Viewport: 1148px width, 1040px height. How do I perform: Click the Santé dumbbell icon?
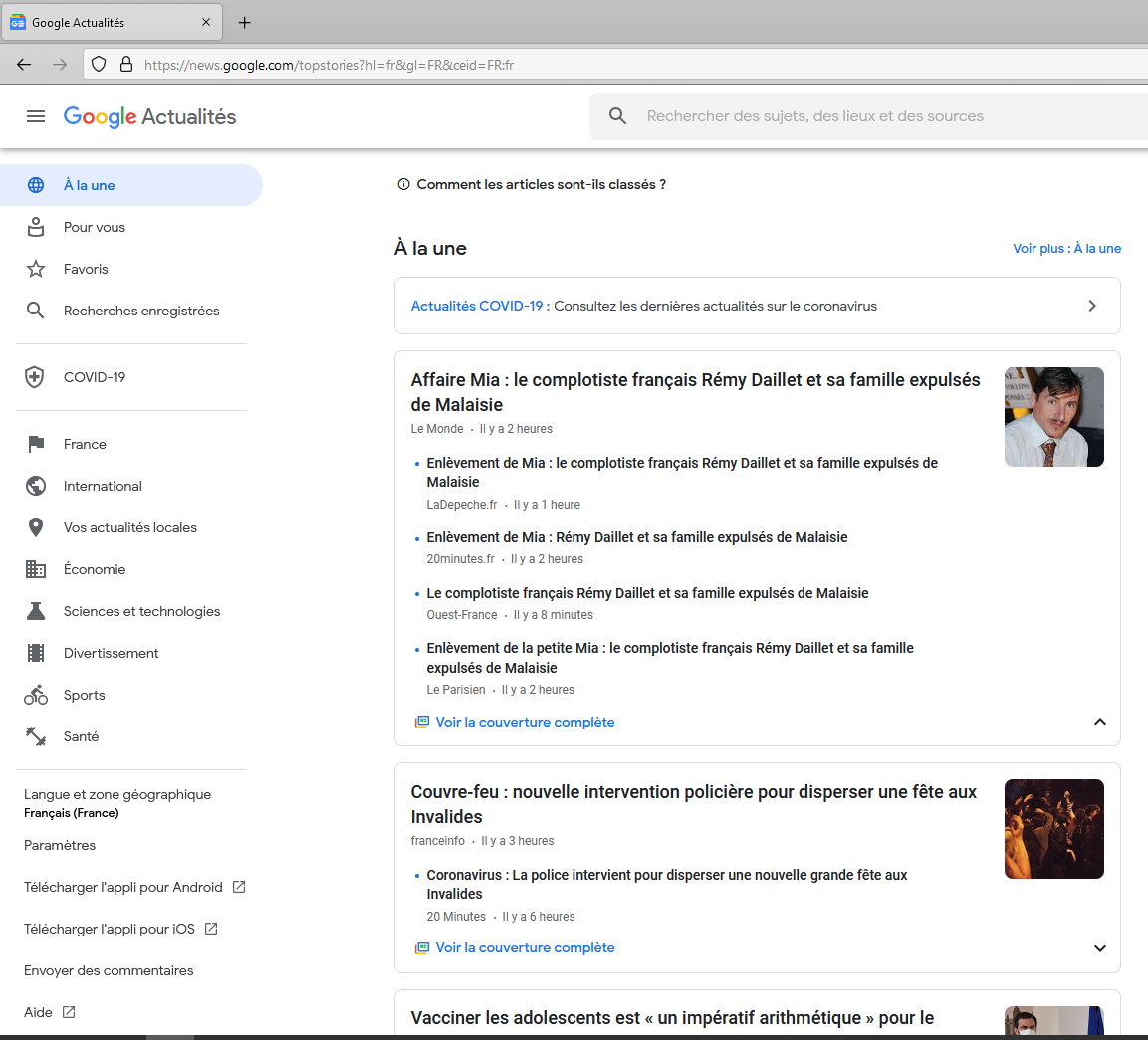(x=36, y=736)
